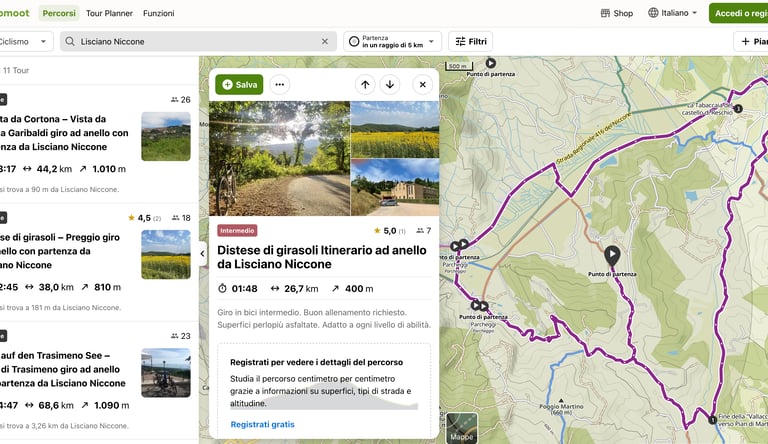The image size is (768, 444).
Task: Click the 44,2 km distance value
Action: [x=54, y=169]
